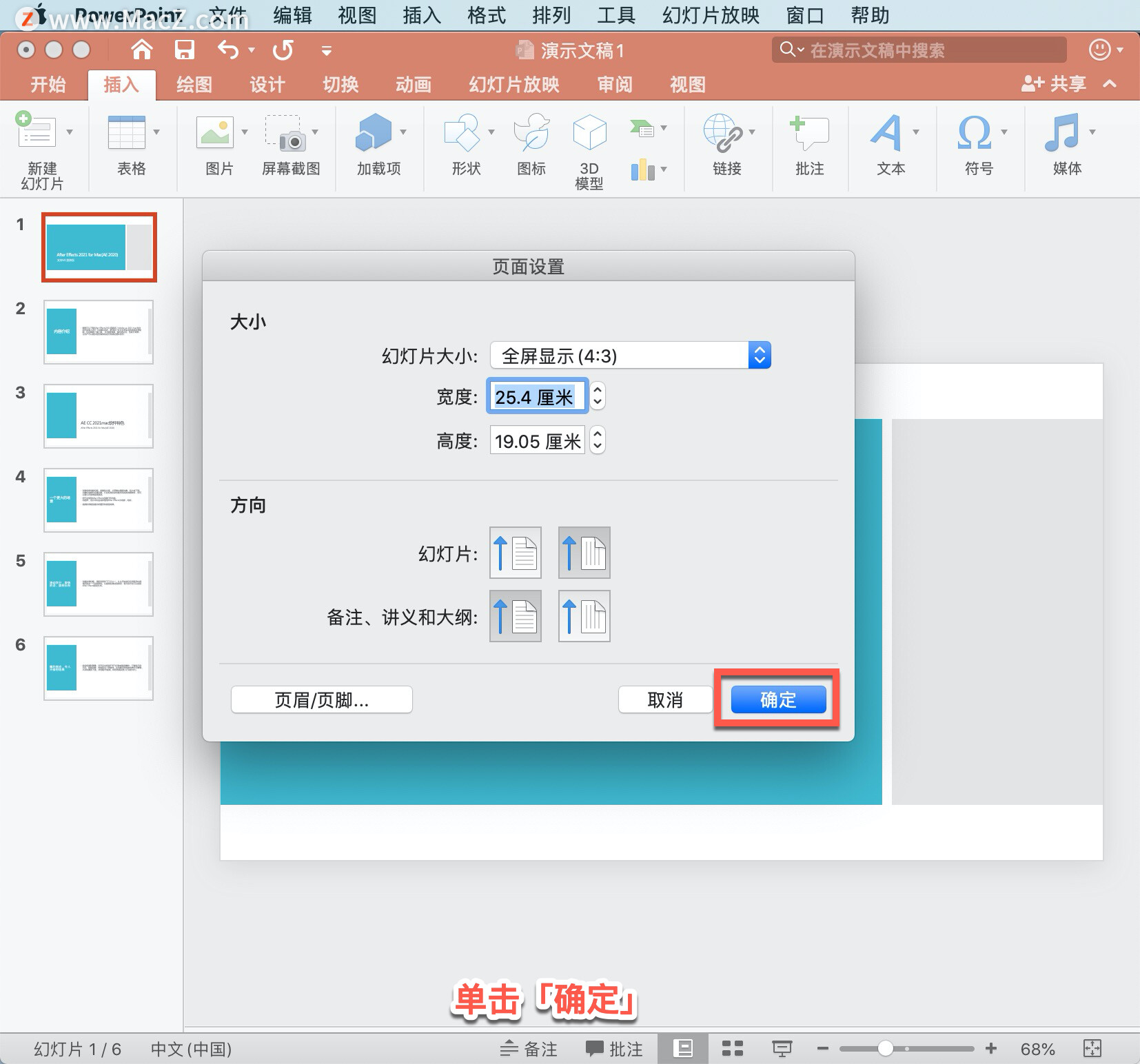Viewport: 1140px width, 1064px height.
Task: Insert a symbol with 符号 icon
Action: (x=975, y=132)
